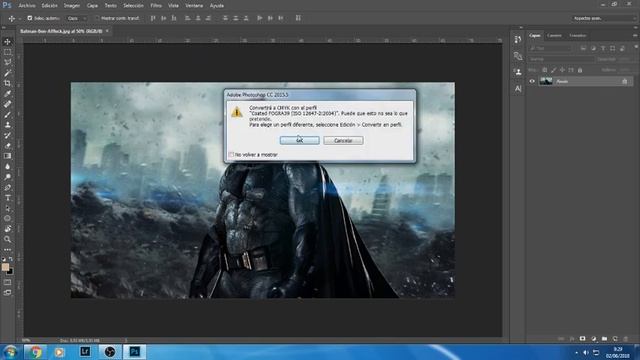The image size is (640, 360).
Task: Toggle Quick Mask mode icon
Action: [x=7, y=282]
